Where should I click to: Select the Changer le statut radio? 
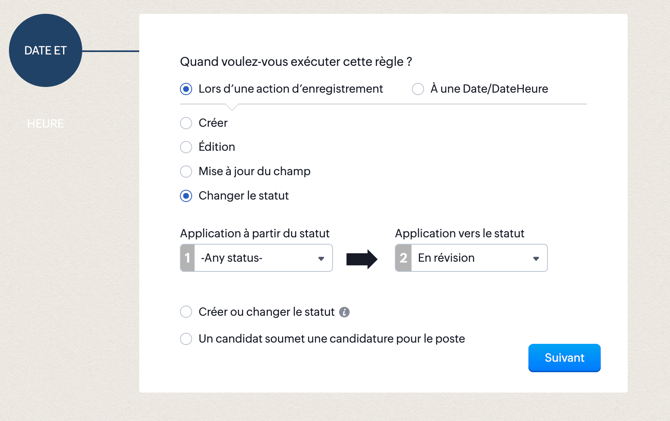click(186, 196)
